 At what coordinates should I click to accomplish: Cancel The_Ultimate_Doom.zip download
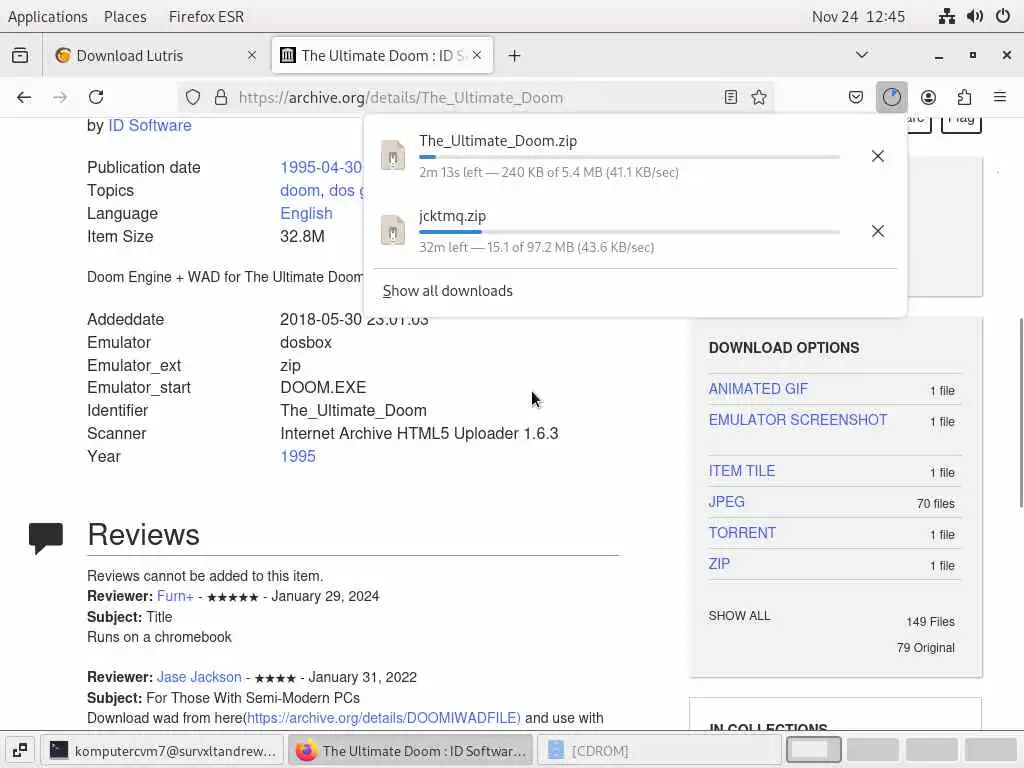click(878, 156)
